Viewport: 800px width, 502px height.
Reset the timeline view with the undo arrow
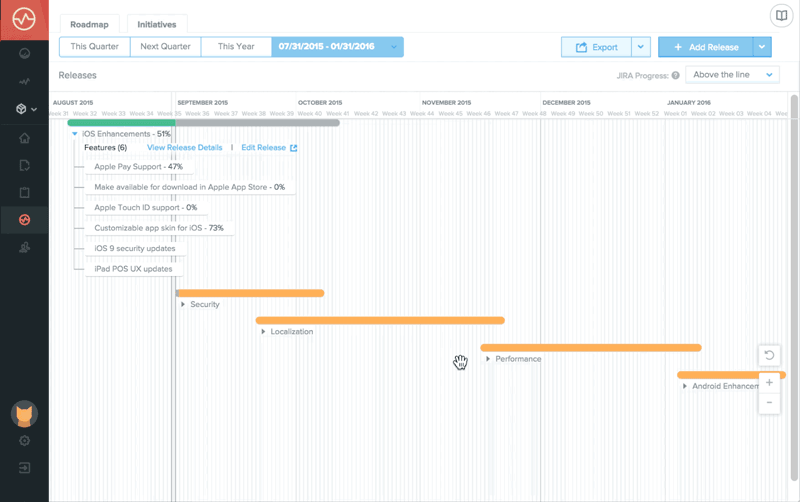pyautogui.click(x=769, y=356)
